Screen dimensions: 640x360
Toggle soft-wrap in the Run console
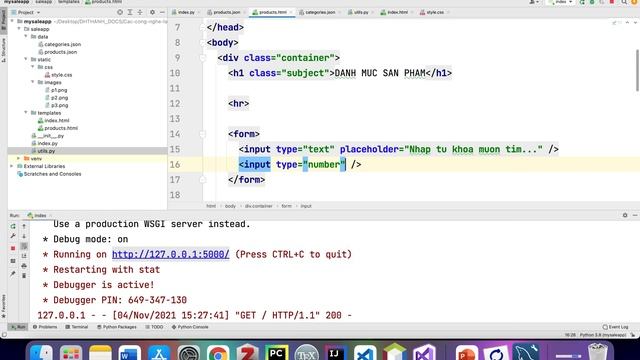click(x=24, y=246)
